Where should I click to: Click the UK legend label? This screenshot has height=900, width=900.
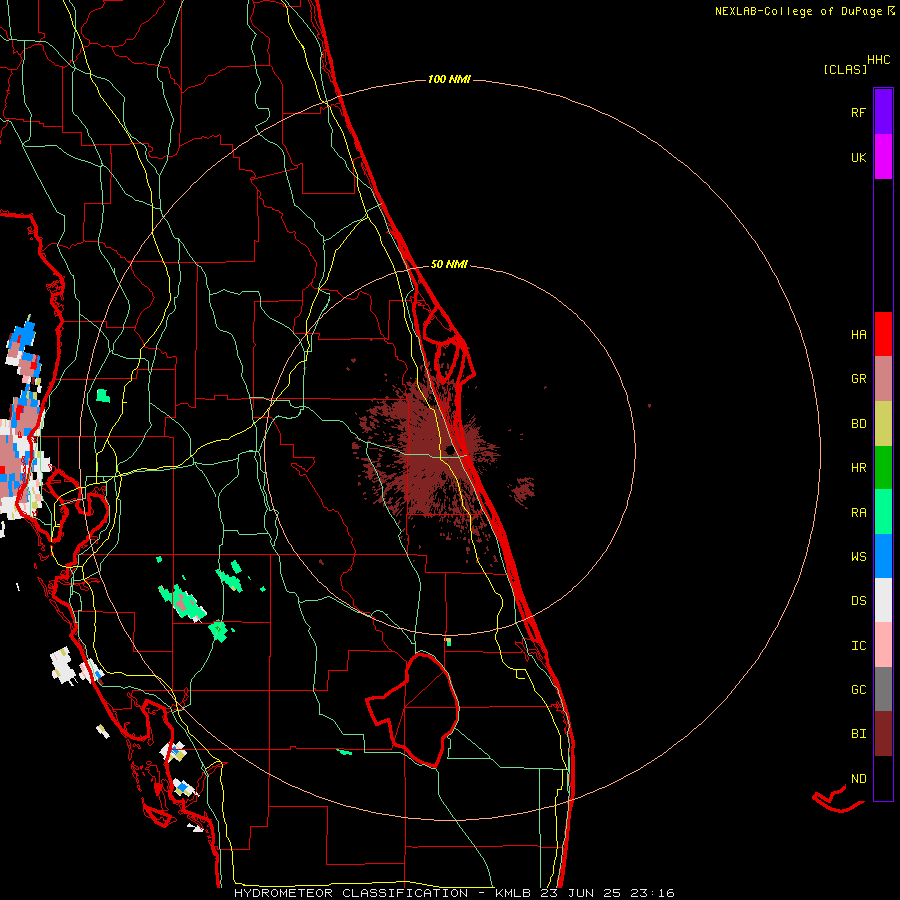858,157
